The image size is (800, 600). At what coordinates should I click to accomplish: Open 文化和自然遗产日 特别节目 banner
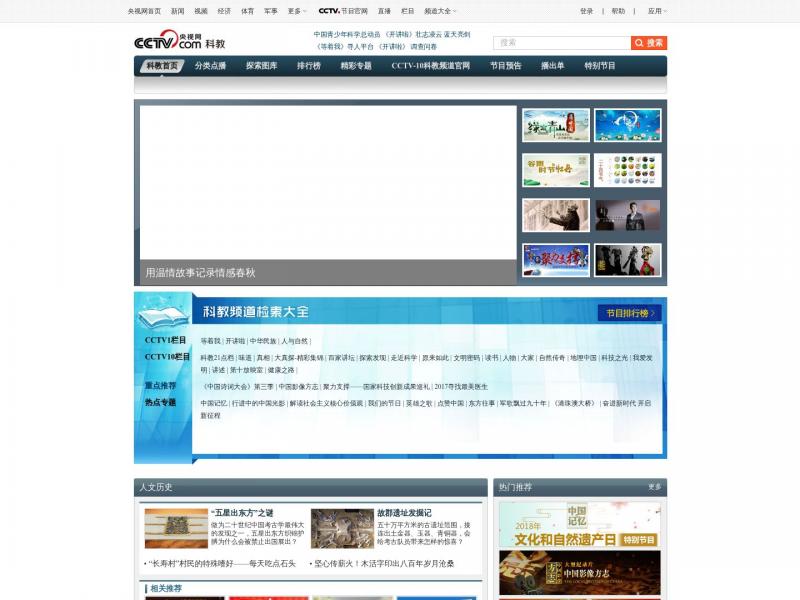[580, 525]
